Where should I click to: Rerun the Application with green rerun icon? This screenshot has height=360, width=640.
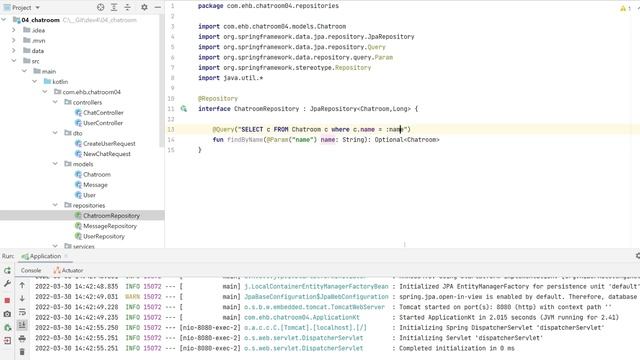pyautogui.click(x=7, y=270)
